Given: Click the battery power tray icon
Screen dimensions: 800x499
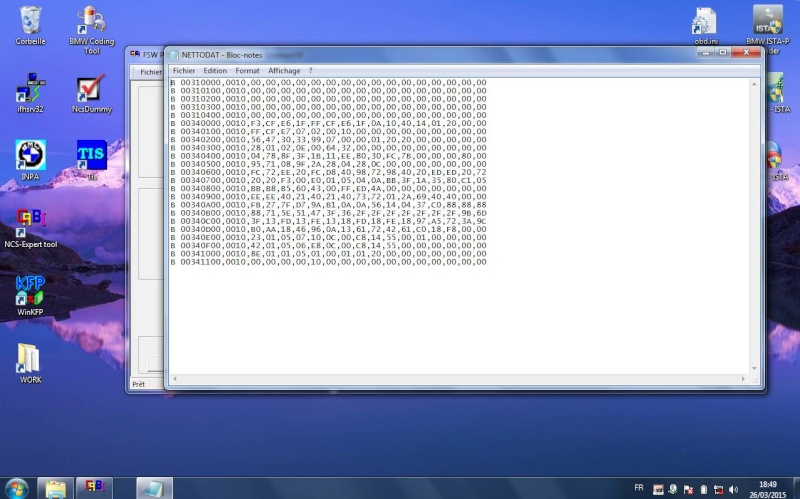Looking at the screenshot, I should pyautogui.click(x=704, y=489).
